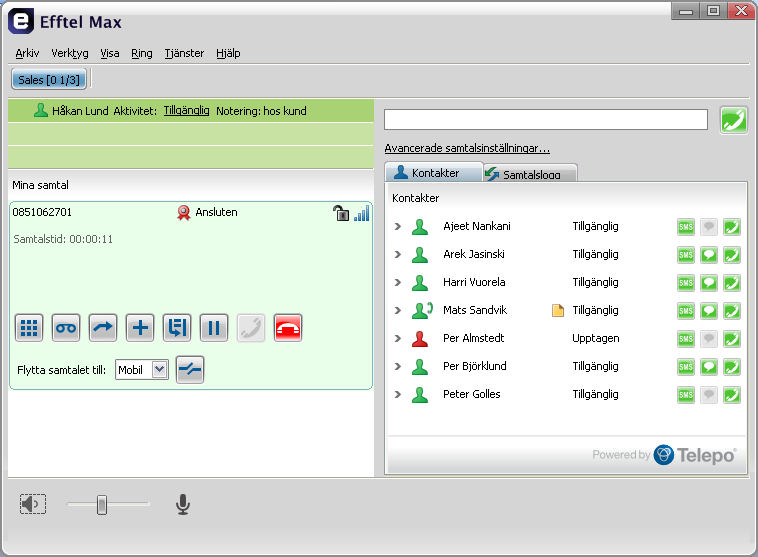Viewport: 758px width, 557px height.
Task: Send SMS to Mats Sandvik
Action: coord(685,311)
